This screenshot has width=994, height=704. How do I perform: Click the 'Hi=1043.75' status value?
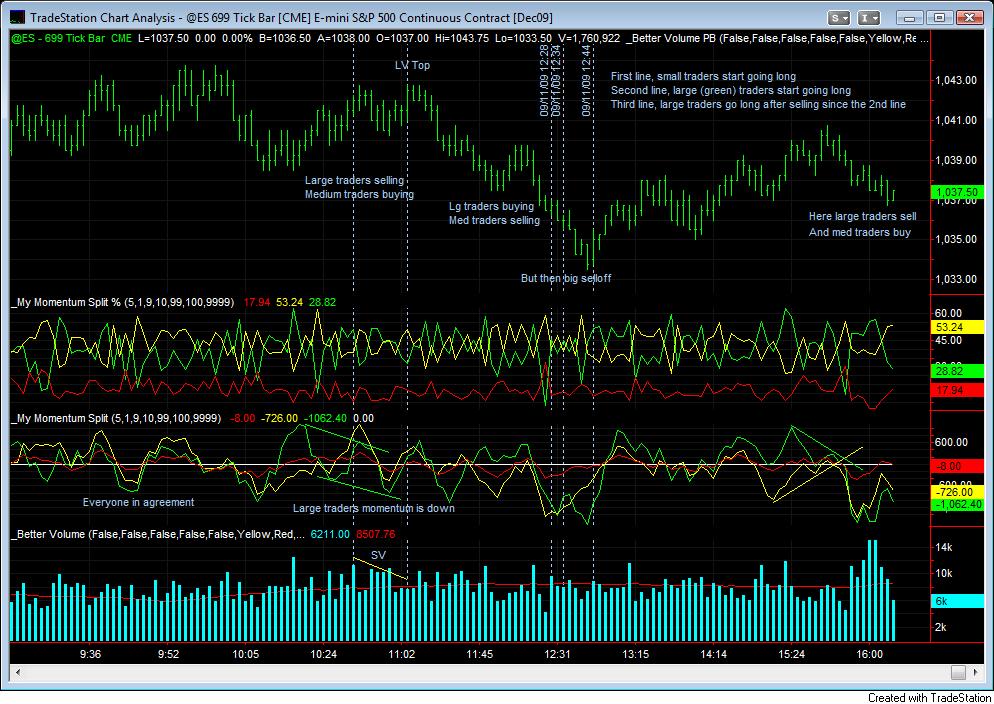tap(462, 38)
